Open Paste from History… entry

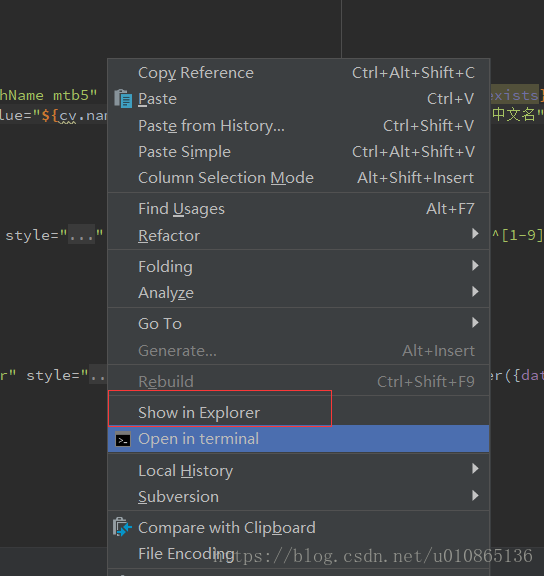click(x=298, y=126)
